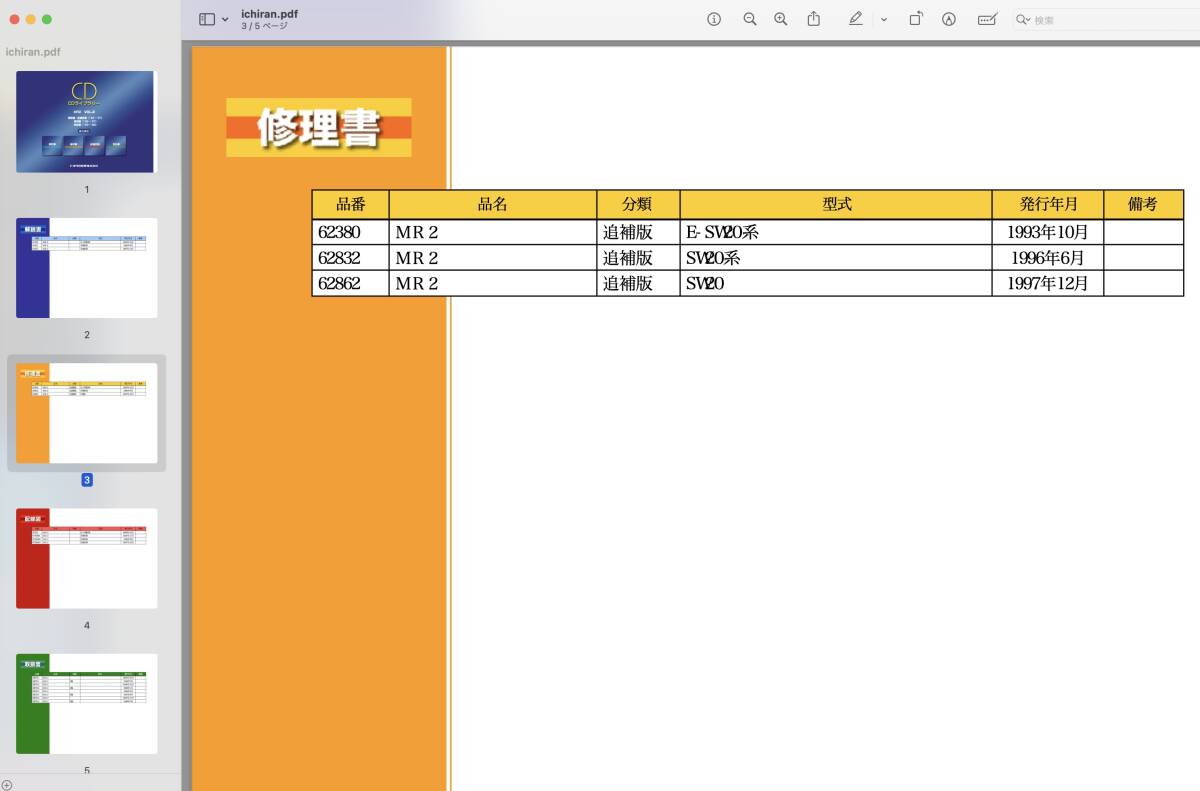Click the add page plus button

pyautogui.click(x=7, y=785)
